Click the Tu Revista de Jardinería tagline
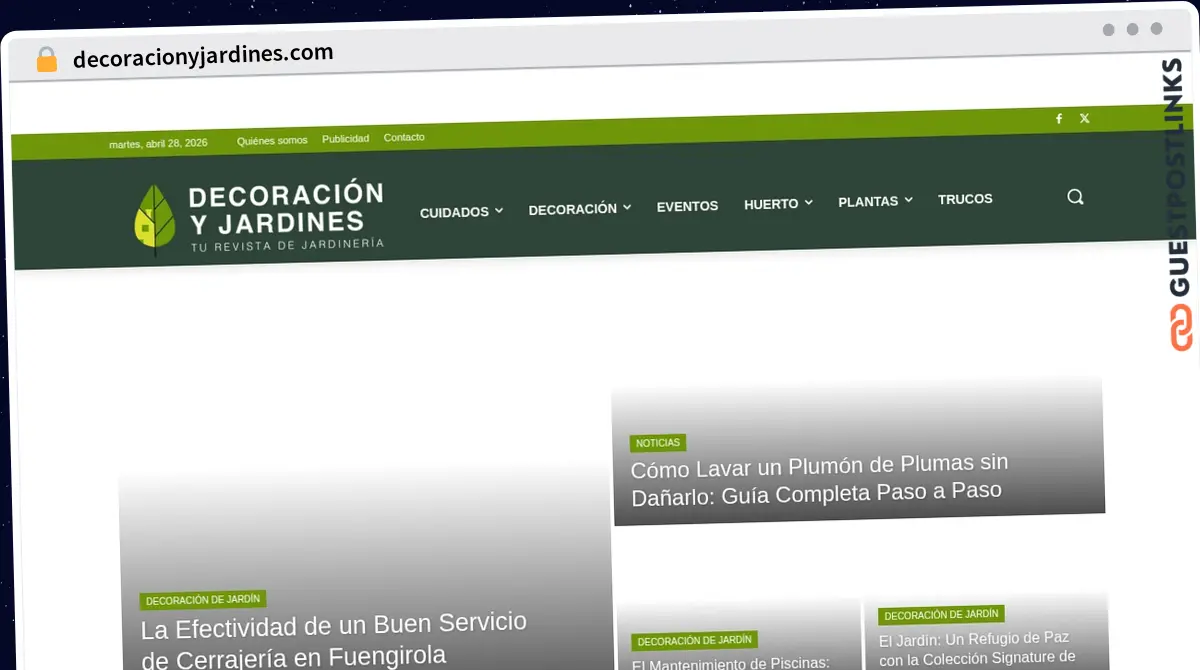This screenshot has height=670, width=1200. [287, 246]
